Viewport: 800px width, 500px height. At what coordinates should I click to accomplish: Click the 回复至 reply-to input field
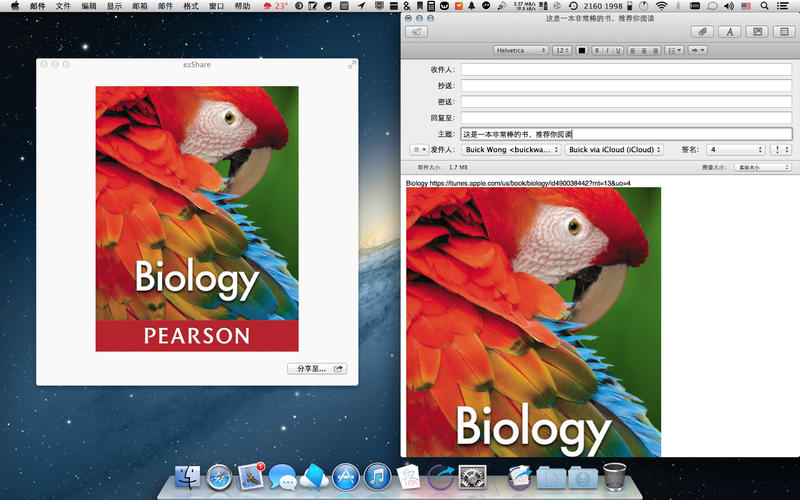point(627,118)
